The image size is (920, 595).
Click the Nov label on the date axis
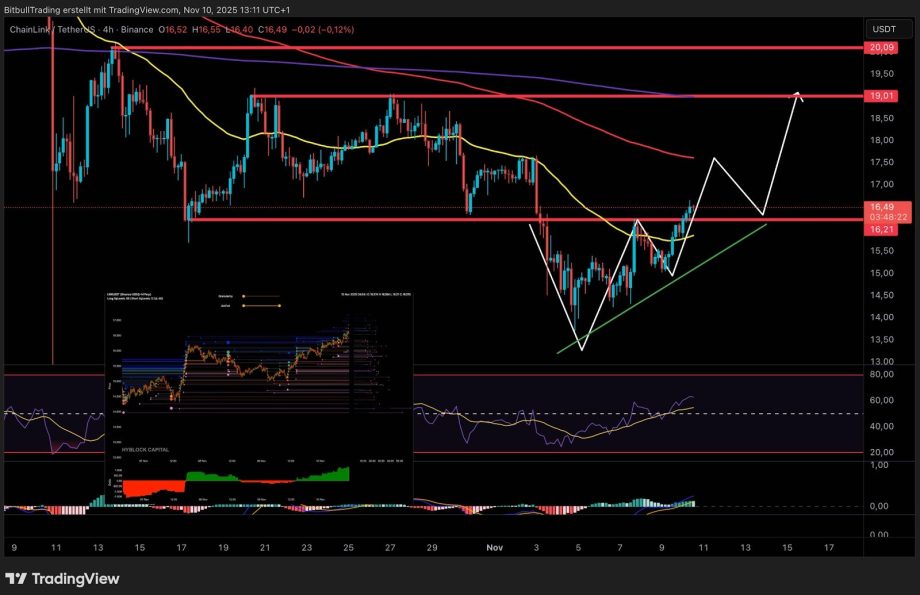(494, 548)
